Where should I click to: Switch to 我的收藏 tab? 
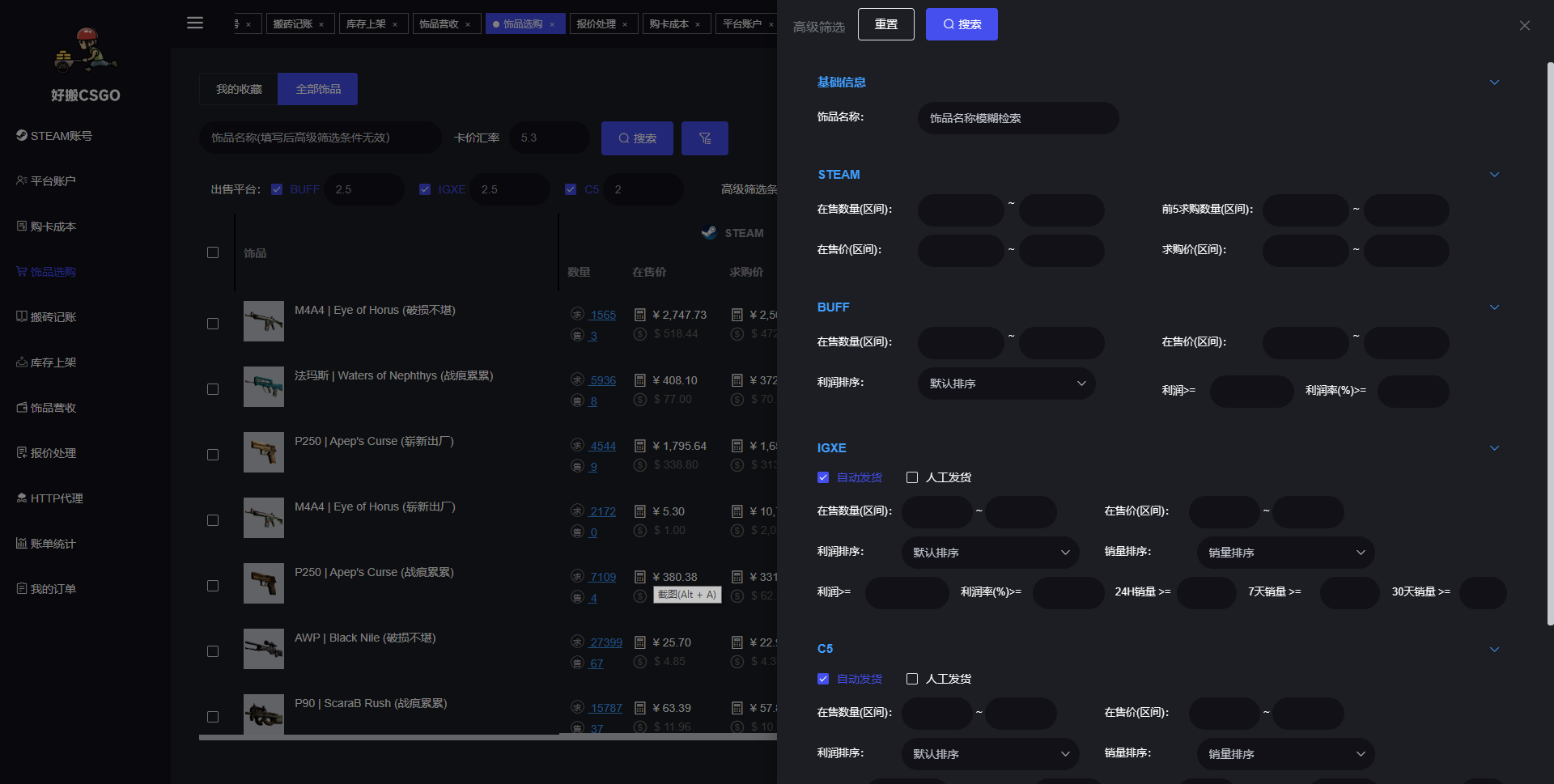[x=239, y=89]
